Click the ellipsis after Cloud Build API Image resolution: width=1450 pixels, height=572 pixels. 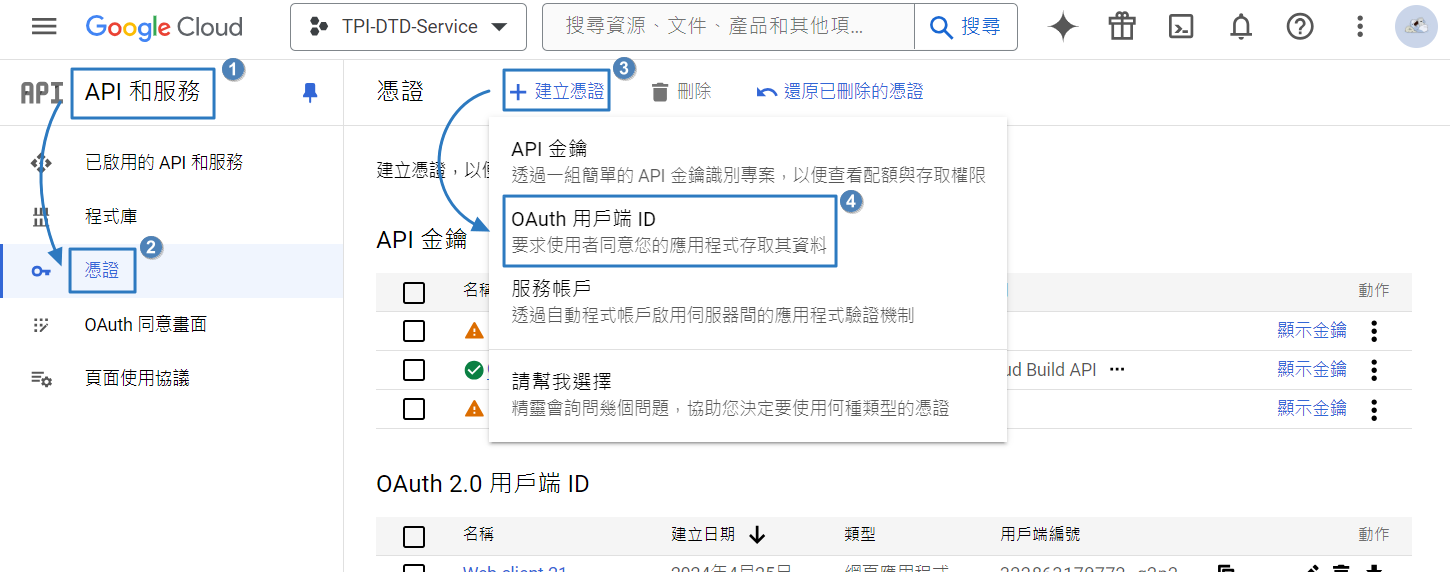[1117, 370]
